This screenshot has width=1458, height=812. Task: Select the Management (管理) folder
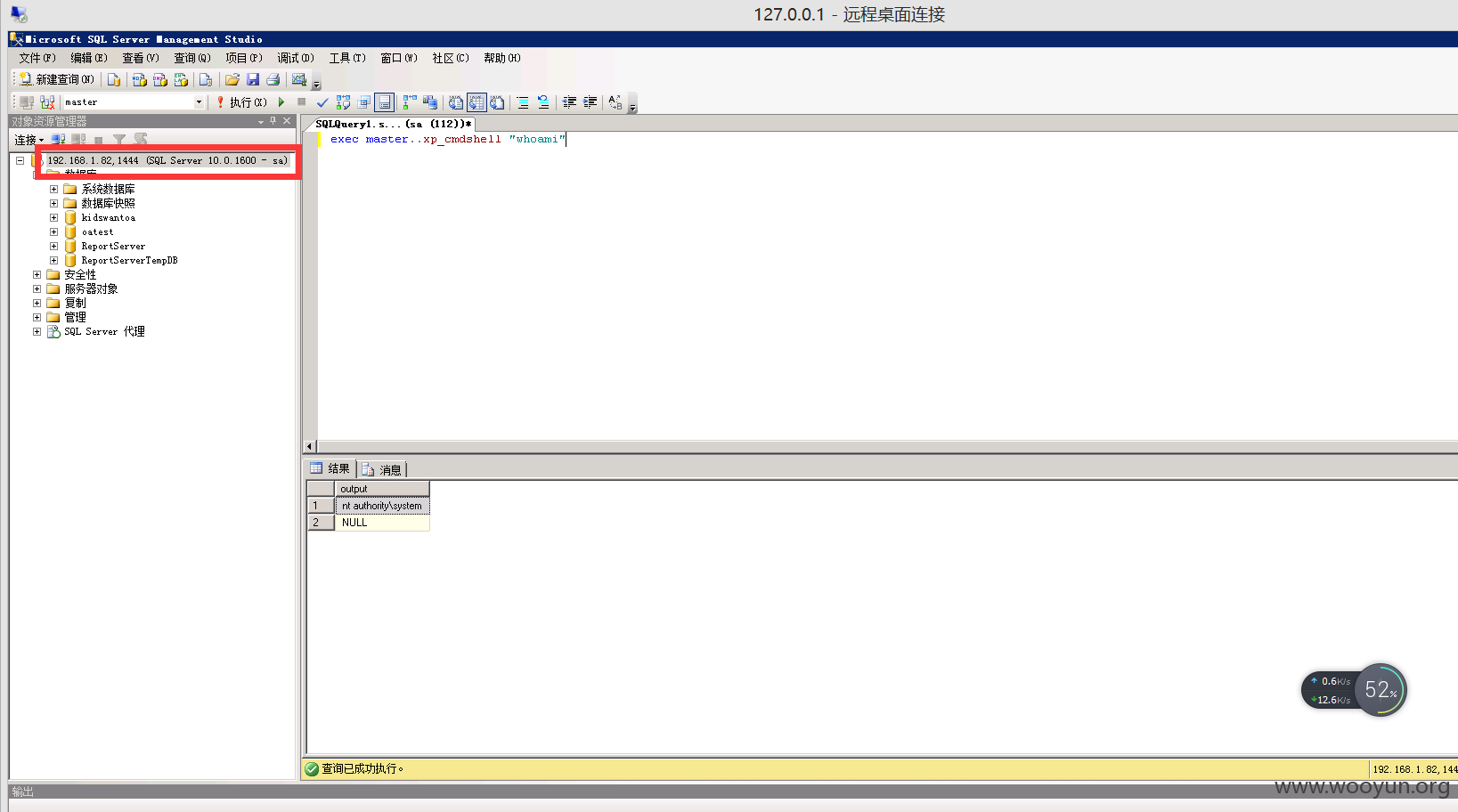(75, 317)
